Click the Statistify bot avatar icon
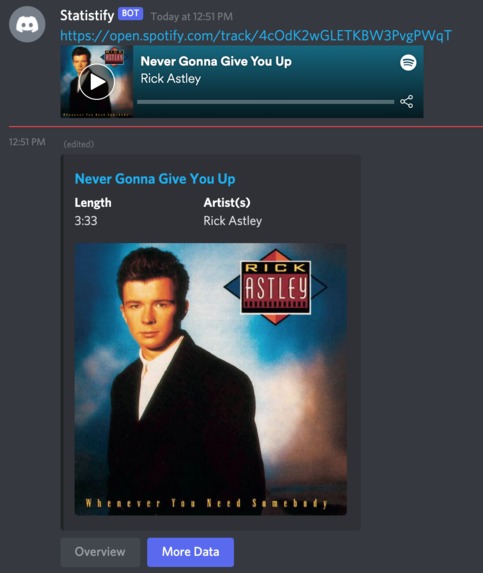This screenshot has width=483, height=573. coord(27,24)
